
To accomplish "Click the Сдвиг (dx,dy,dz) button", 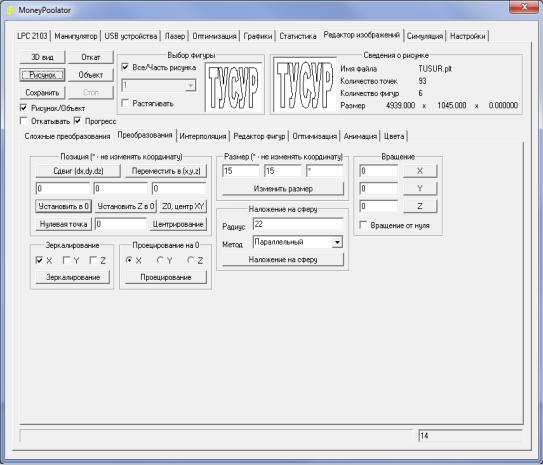I will point(78,171).
